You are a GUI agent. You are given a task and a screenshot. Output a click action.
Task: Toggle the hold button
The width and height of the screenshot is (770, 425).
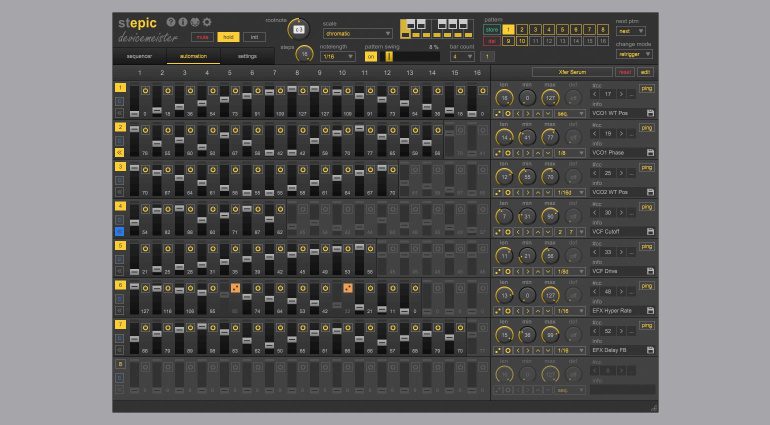point(228,37)
